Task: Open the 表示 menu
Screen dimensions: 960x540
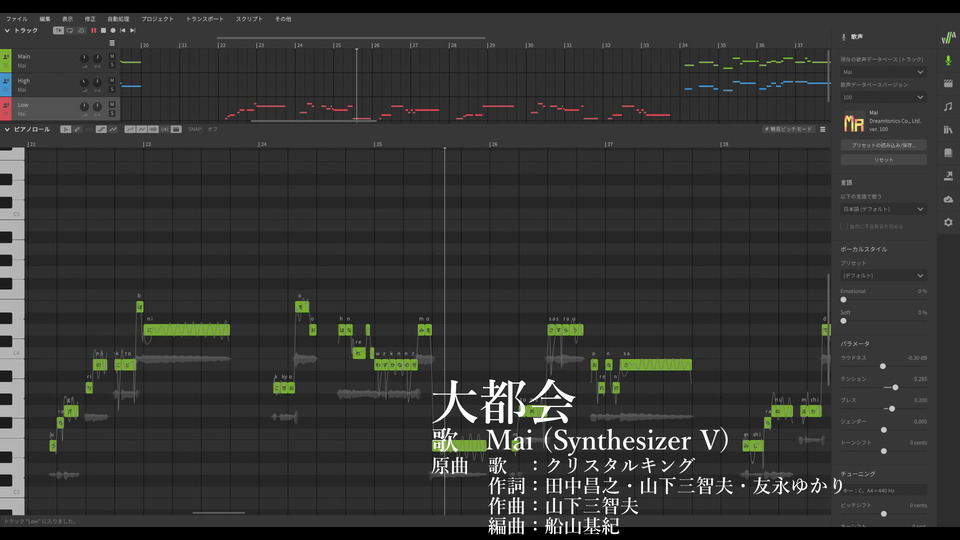Action: [67, 19]
